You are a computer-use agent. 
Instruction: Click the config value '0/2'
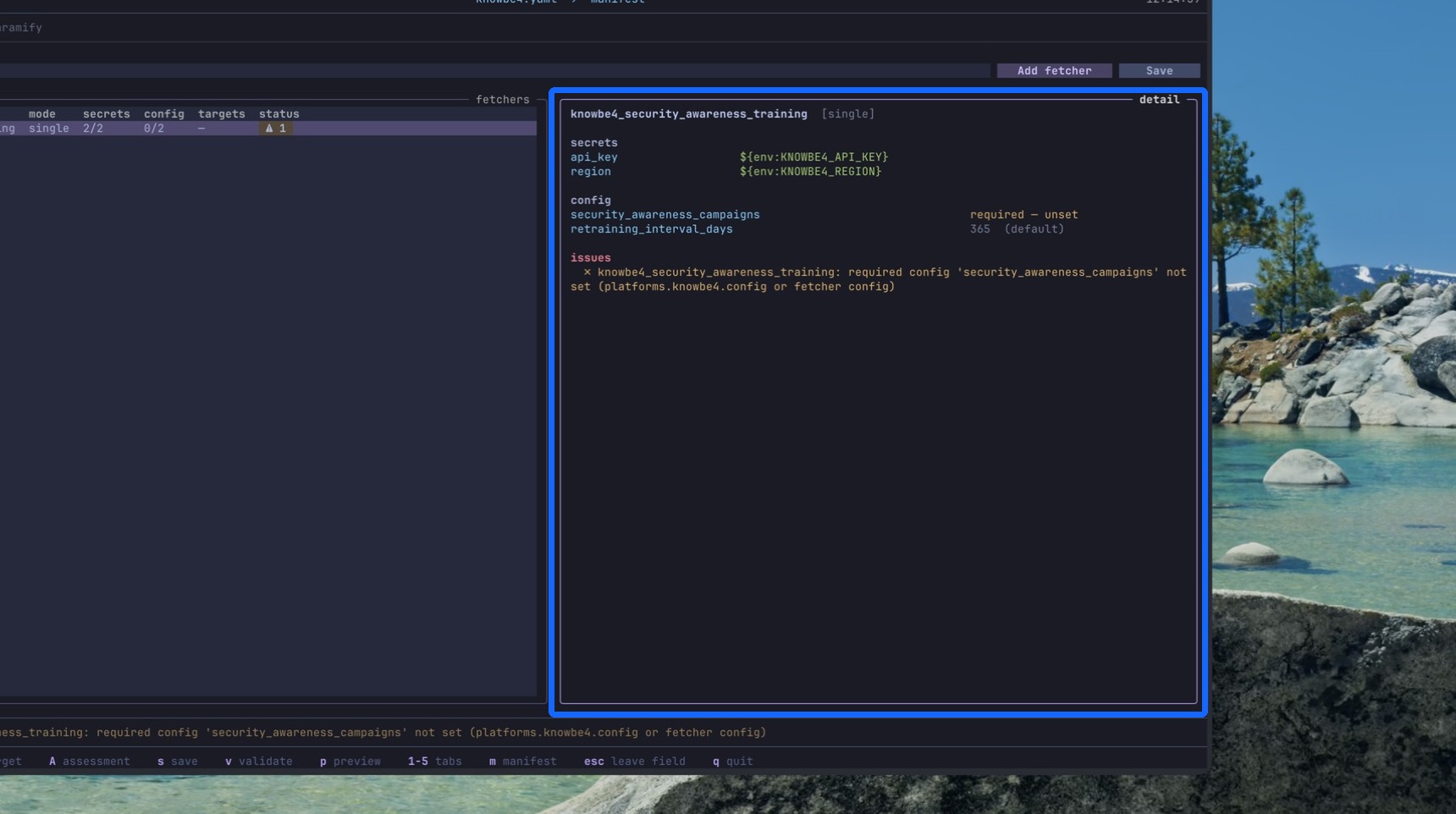(154, 129)
